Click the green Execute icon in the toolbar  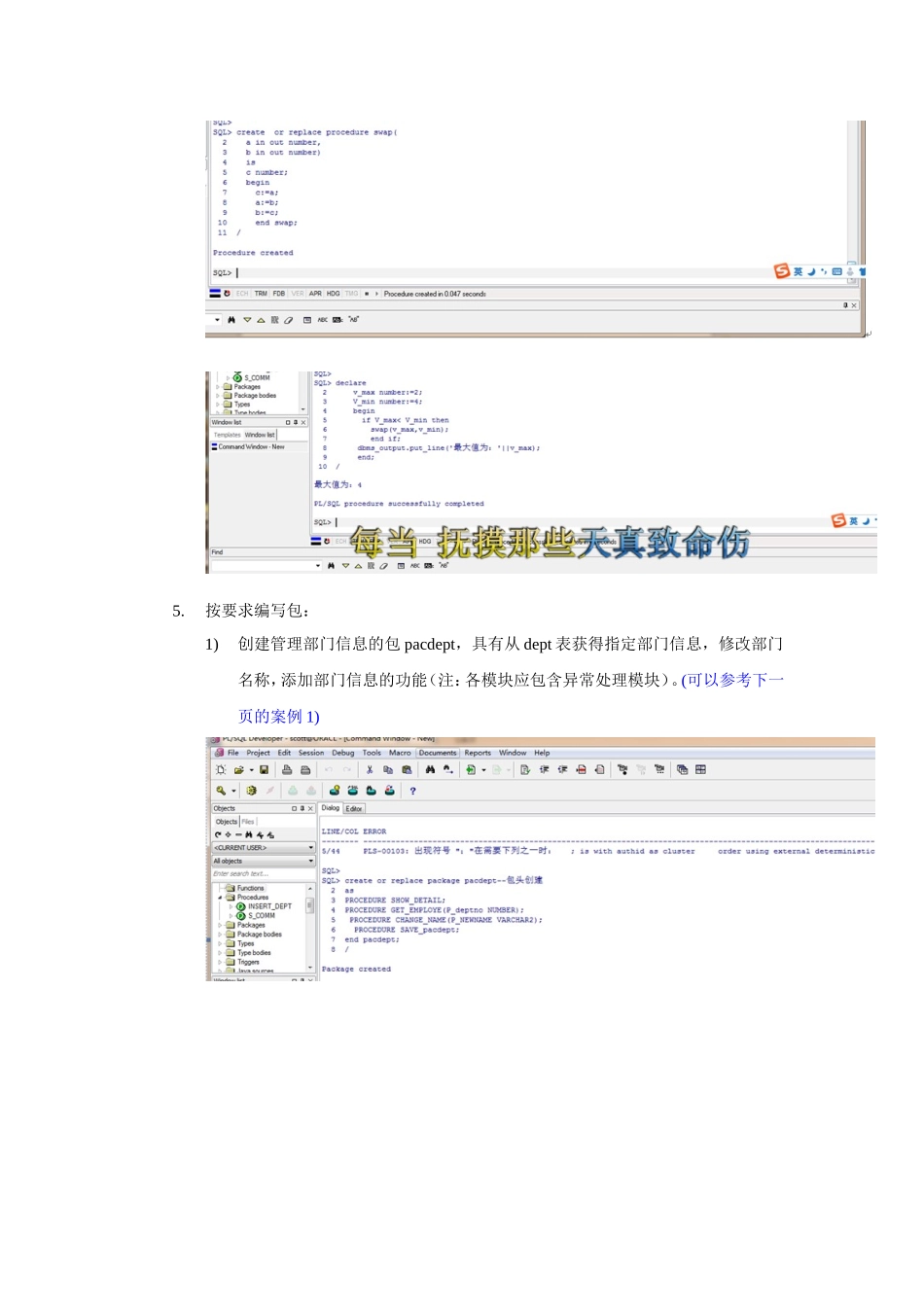pyautogui.click(x=471, y=769)
